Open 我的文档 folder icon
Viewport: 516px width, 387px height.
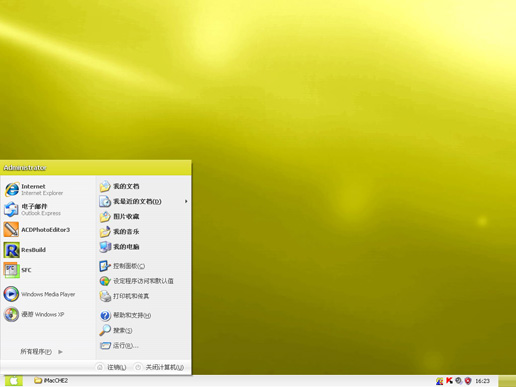[x=105, y=186]
